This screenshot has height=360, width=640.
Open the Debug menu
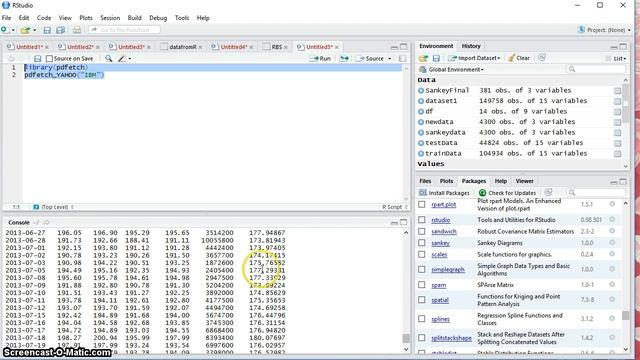click(x=158, y=18)
